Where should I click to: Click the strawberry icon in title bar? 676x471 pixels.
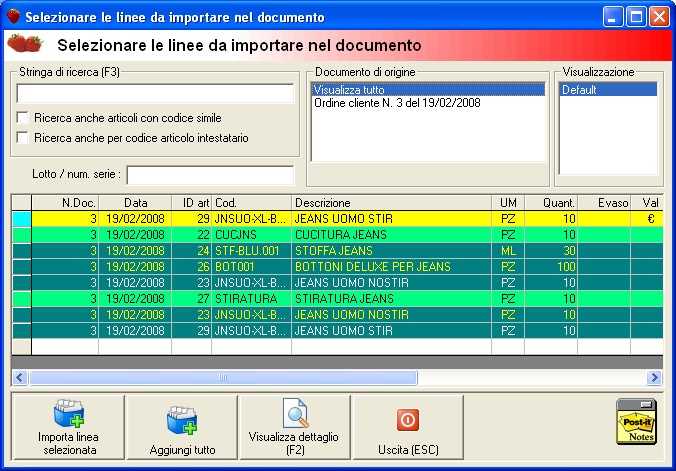pyautogui.click(x=13, y=16)
